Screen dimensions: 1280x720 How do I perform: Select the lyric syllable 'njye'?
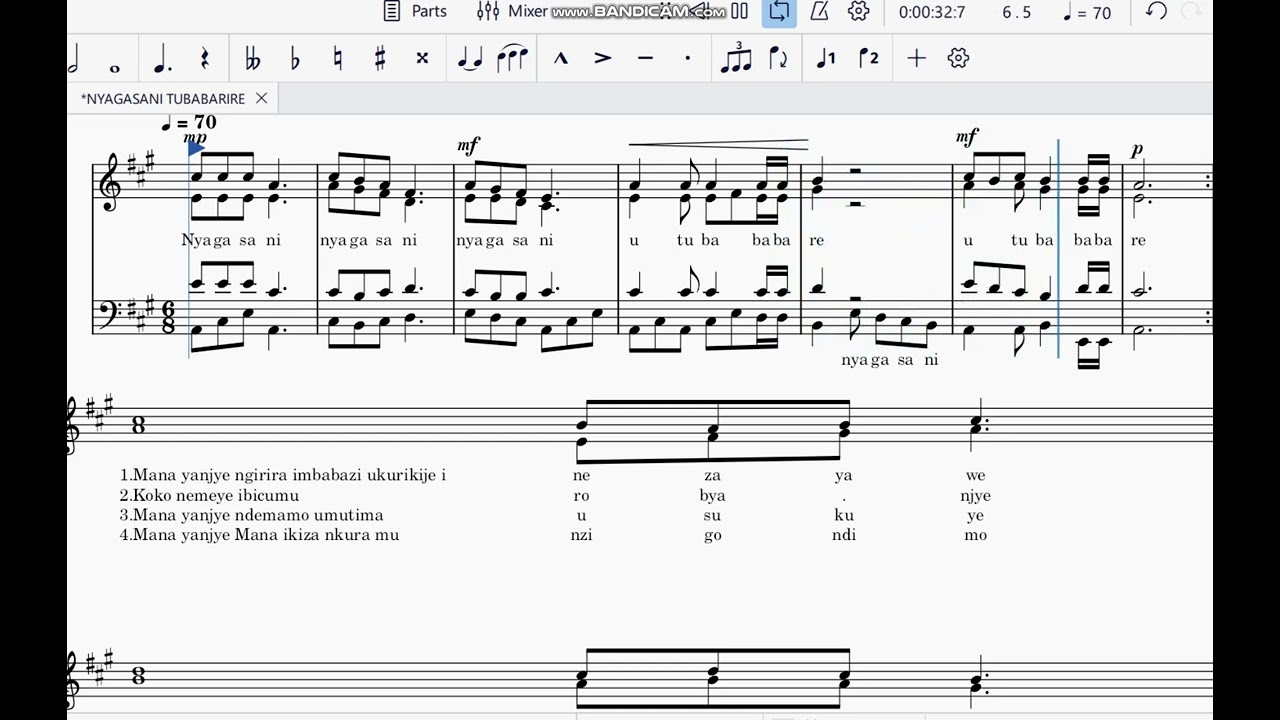coord(975,496)
